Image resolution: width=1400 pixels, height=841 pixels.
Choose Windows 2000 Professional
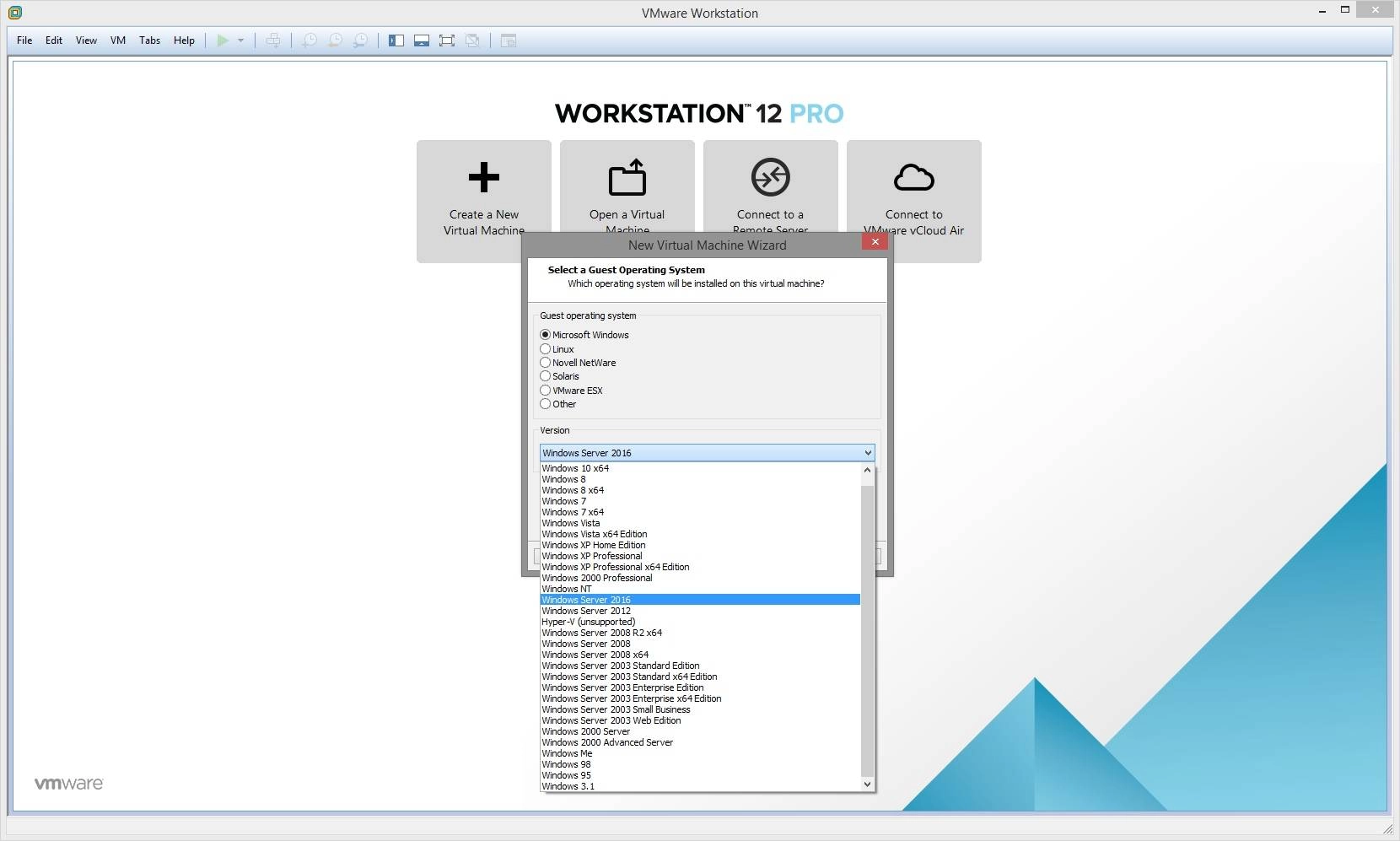(700, 578)
